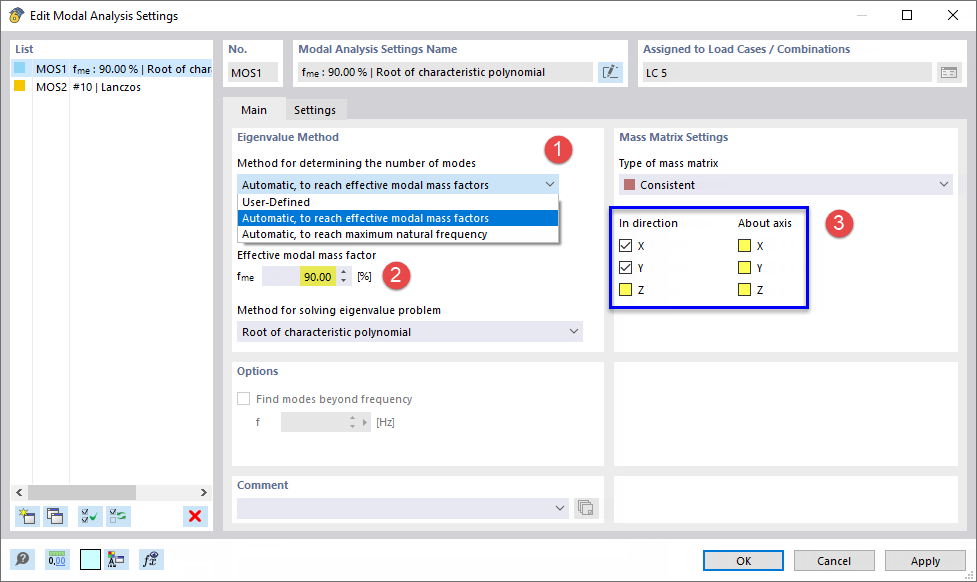Check the Z direction mass checkbox
The height and width of the screenshot is (582, 977).
coord(625,289)
